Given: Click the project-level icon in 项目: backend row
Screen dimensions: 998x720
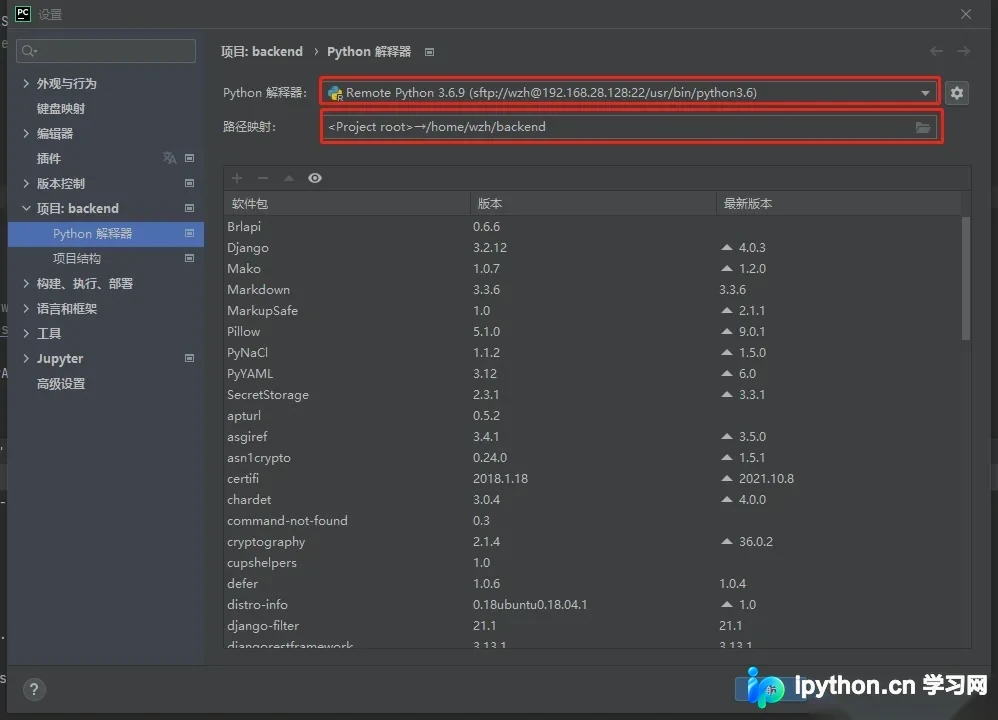Looking at the screenshot, I should (189, 208).
